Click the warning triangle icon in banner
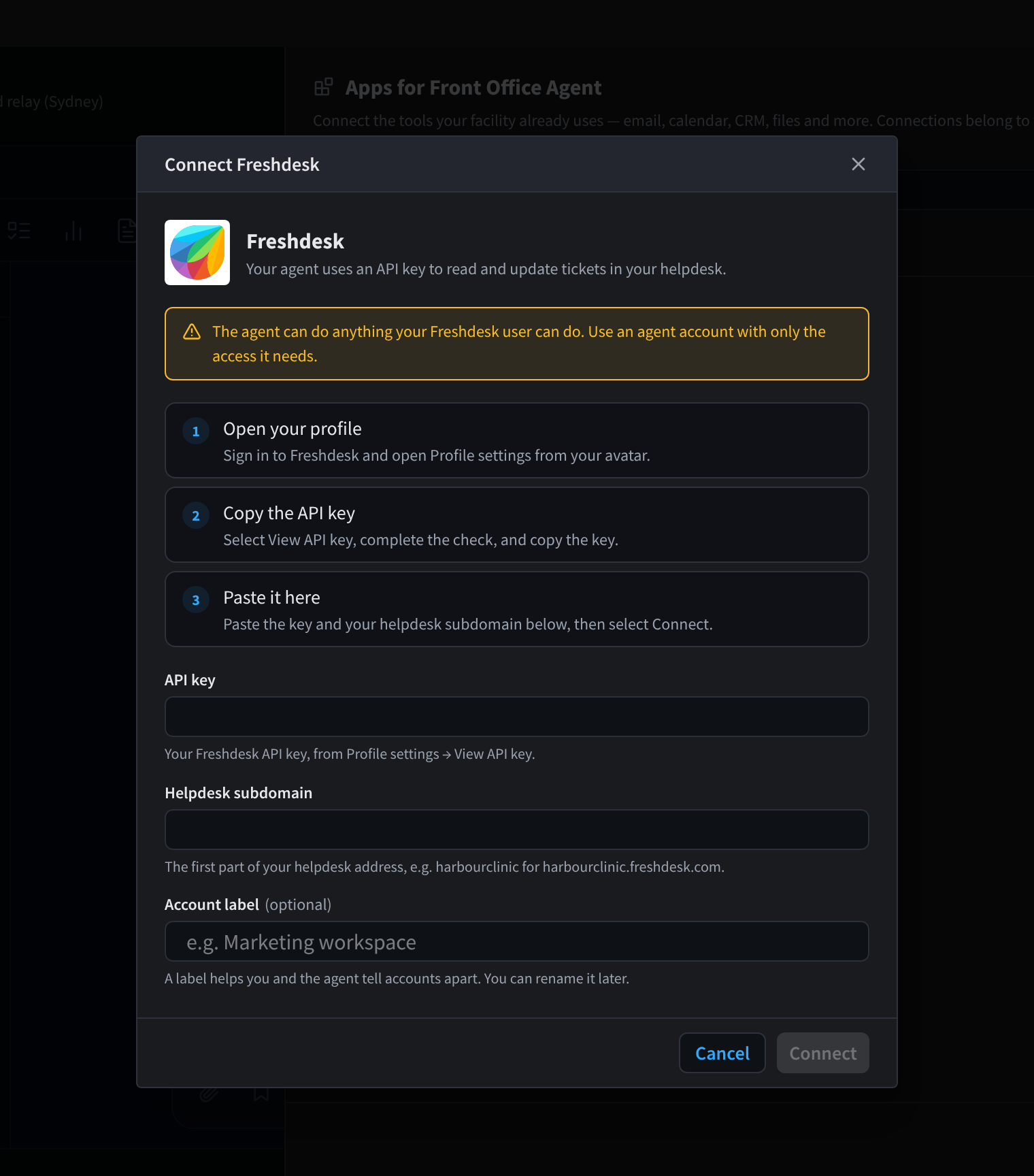 [x=192, y=331]
